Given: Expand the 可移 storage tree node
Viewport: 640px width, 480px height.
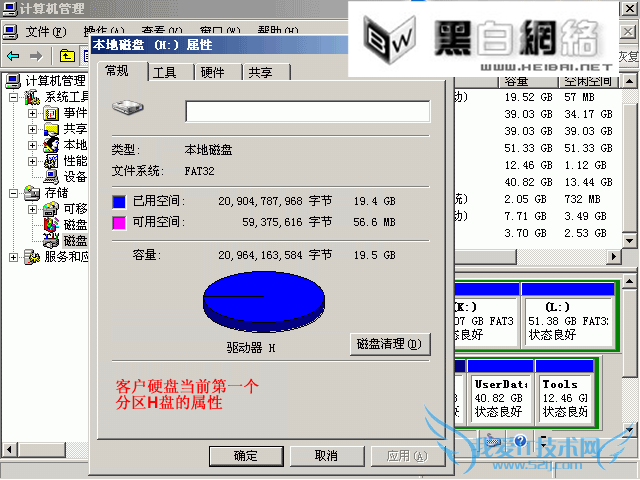Looking at the screenshot, I should tap(32, 209).
